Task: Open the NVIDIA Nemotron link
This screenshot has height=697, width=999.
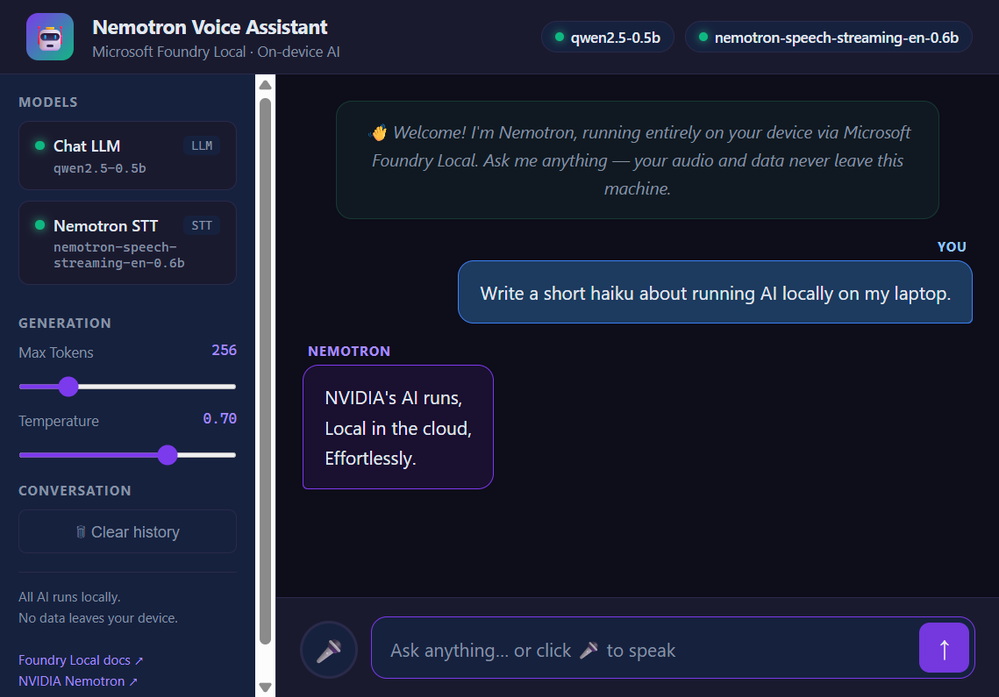Action: [x=77, y=681]
